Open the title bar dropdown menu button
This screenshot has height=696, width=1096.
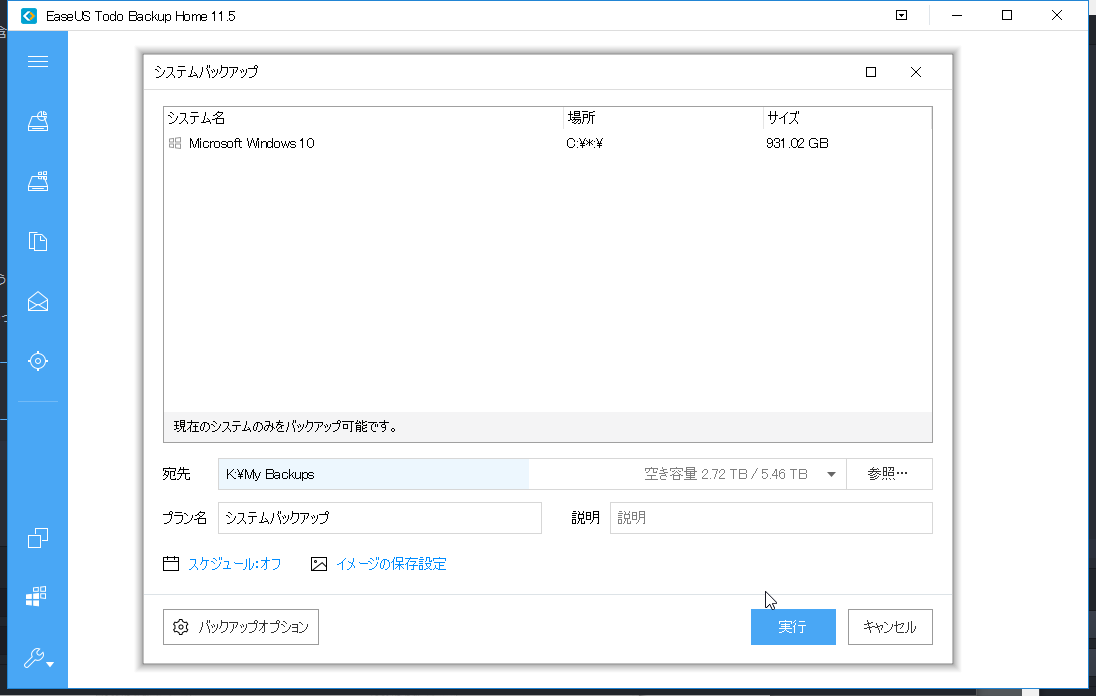point(901,16)
